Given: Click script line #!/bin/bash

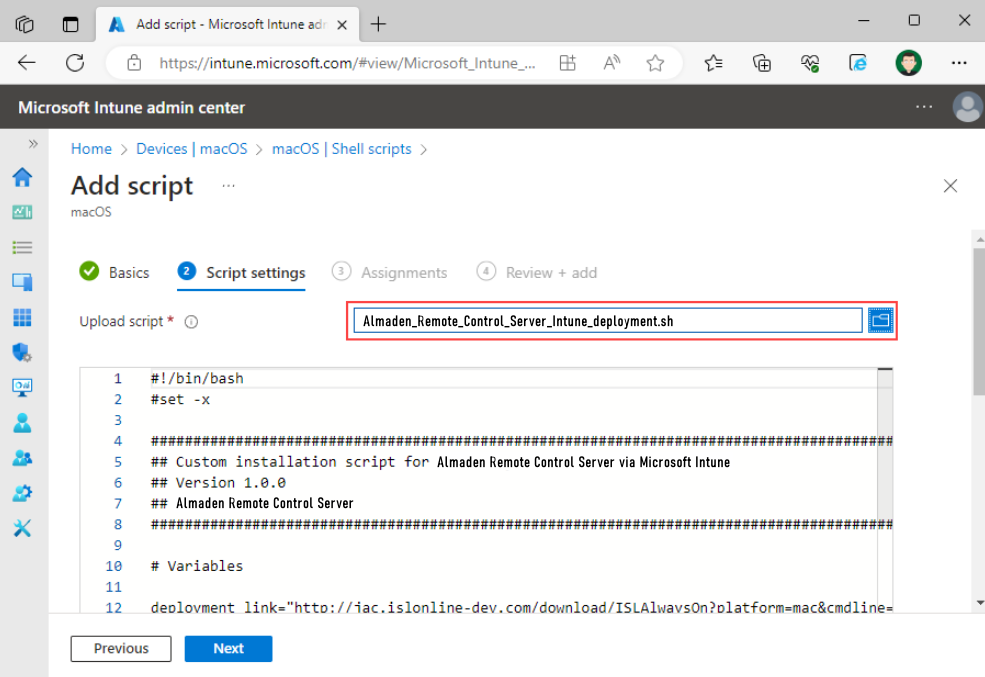Looking at the screenshot, I should click(197, 378).
